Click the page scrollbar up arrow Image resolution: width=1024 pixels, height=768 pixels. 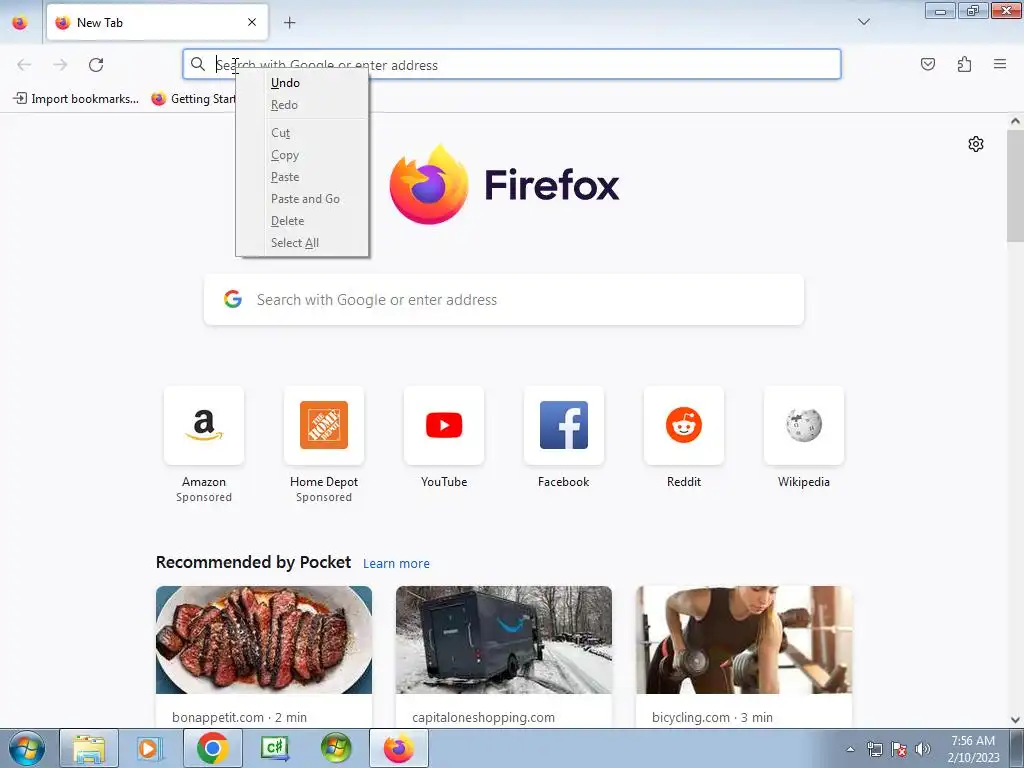(x=1015, y=121)
